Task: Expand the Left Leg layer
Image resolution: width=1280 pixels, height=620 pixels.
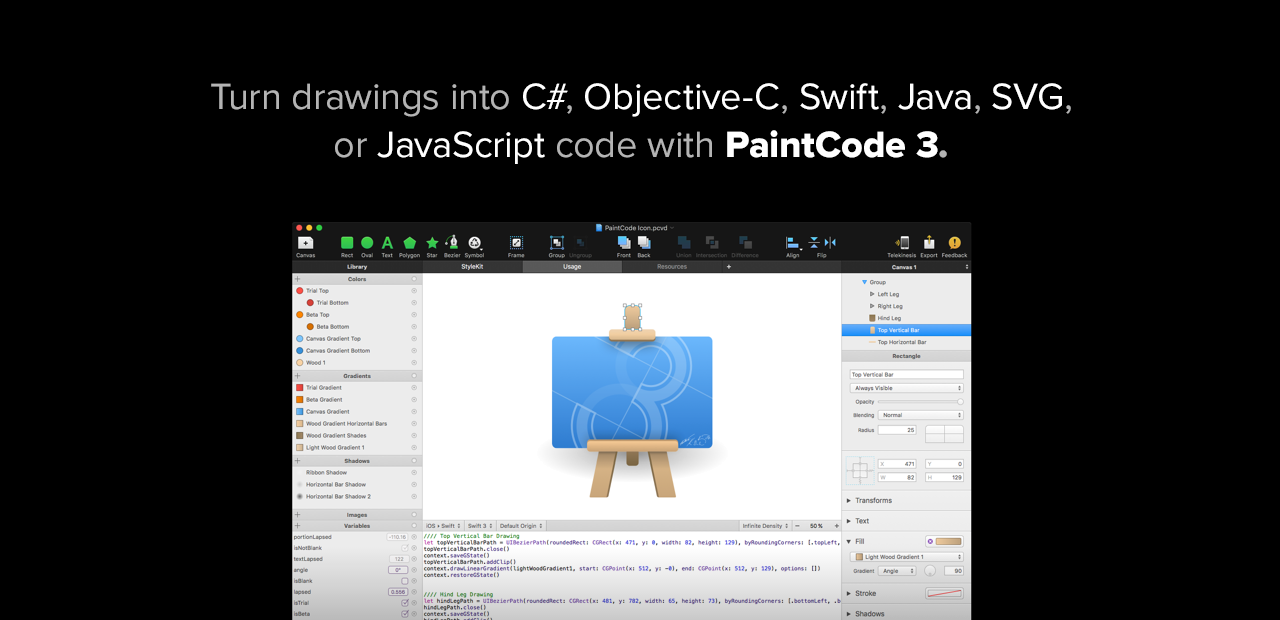Action: (x=872, y=294)
